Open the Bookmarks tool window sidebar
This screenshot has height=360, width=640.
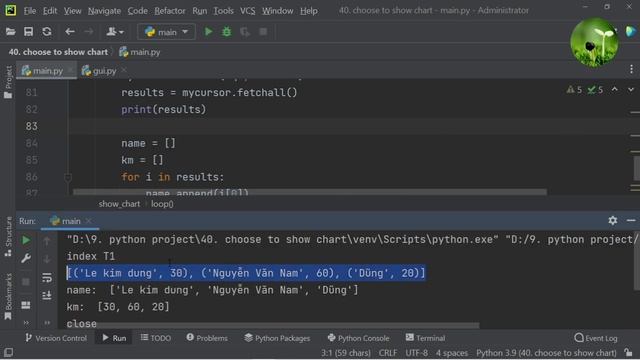[8, 296]
